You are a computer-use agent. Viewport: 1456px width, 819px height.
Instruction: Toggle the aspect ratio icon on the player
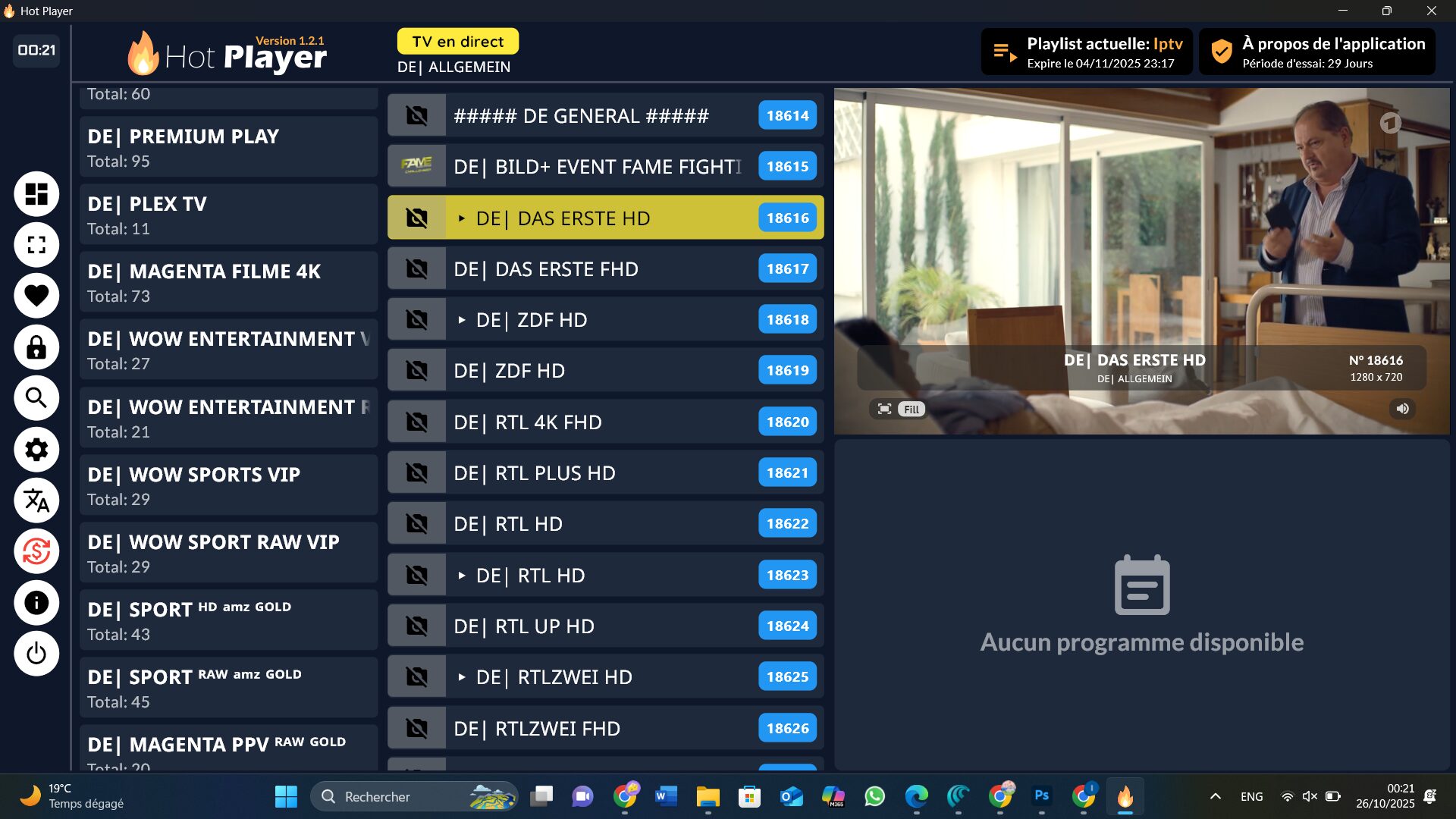pos(883,409)
